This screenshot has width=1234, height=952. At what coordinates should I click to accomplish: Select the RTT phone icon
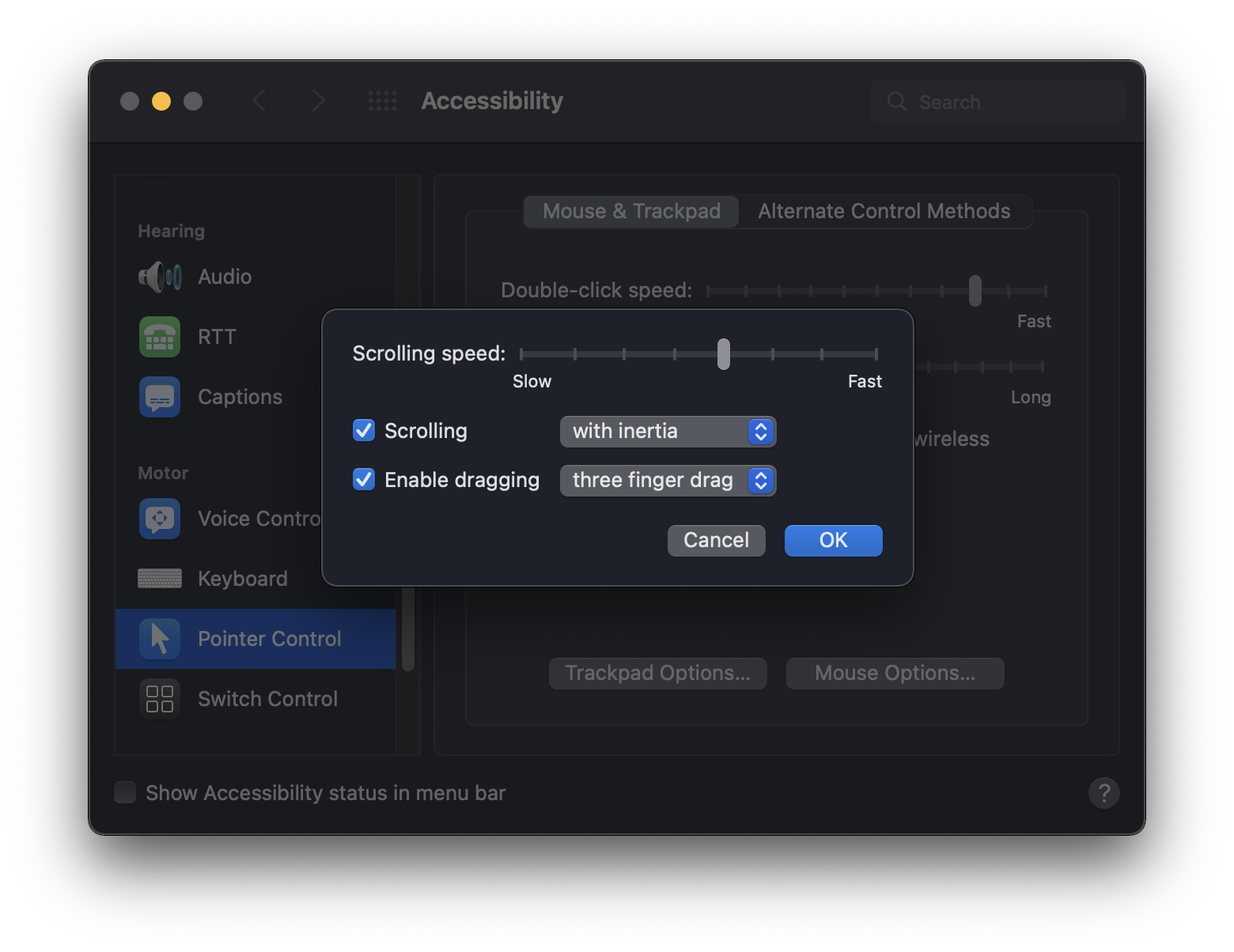coord(160,337)
